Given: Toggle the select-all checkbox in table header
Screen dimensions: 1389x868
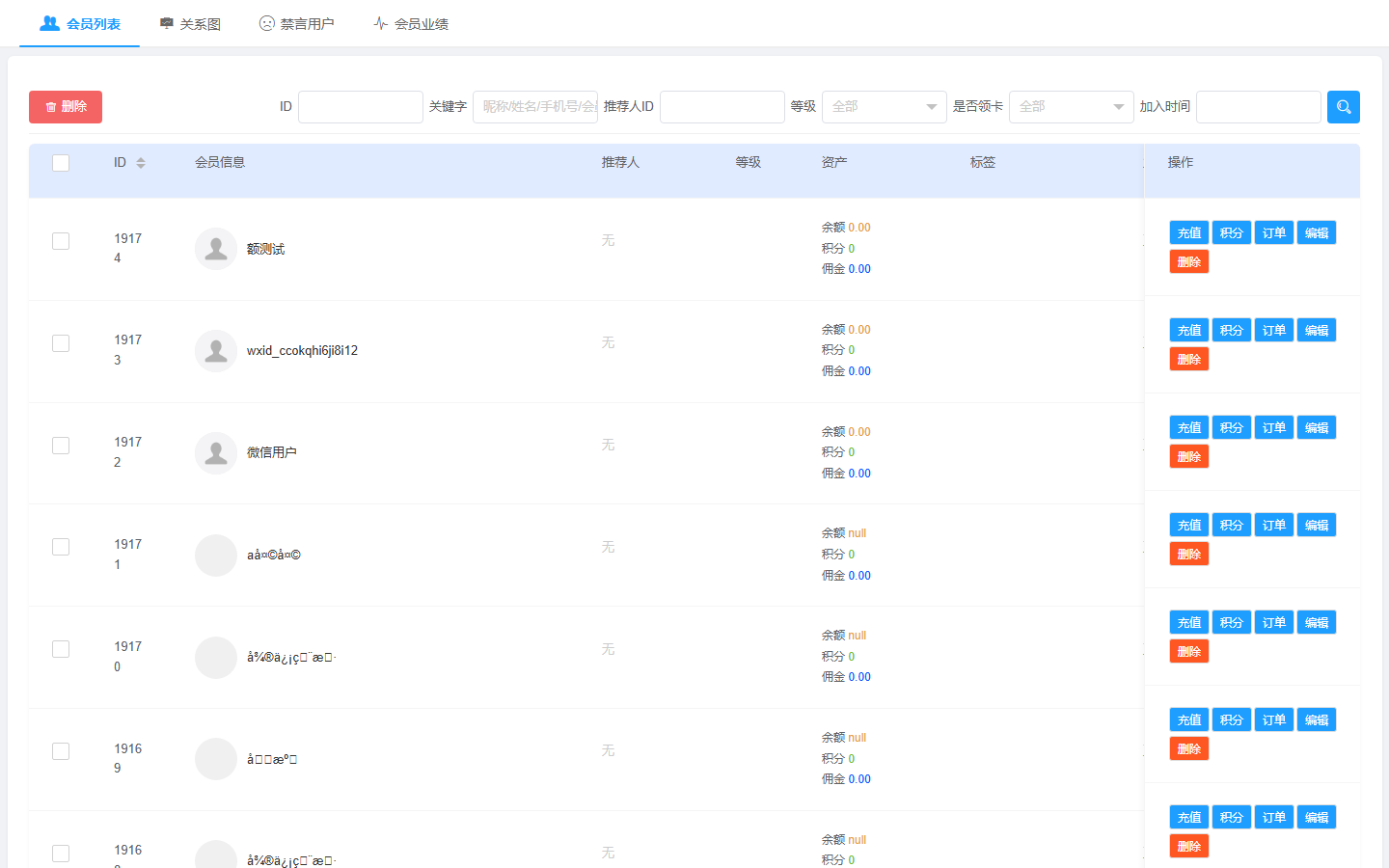Looking at the screenshot, I should tap(61, 163).
